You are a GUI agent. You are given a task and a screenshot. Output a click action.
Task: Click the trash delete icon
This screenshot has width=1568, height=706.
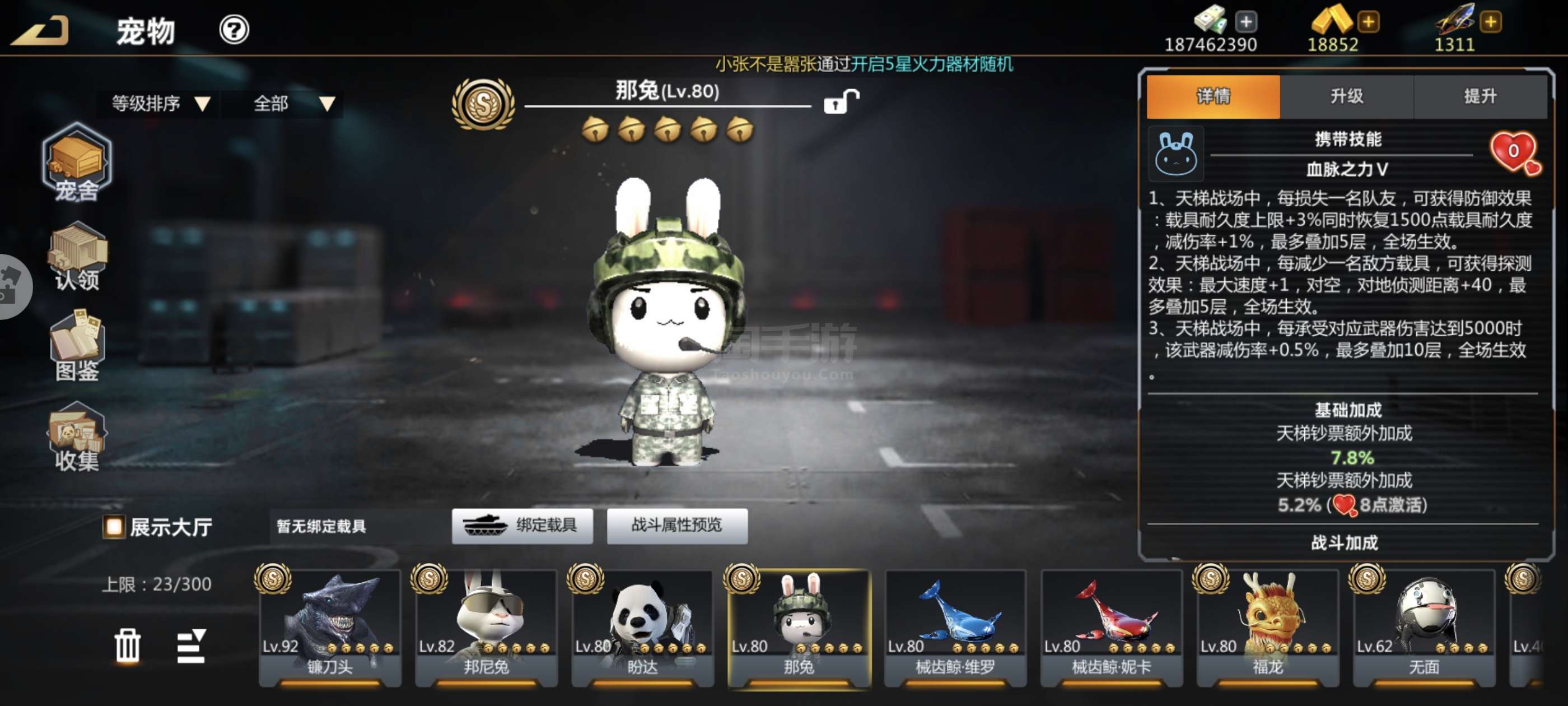(x=128, y=645)
